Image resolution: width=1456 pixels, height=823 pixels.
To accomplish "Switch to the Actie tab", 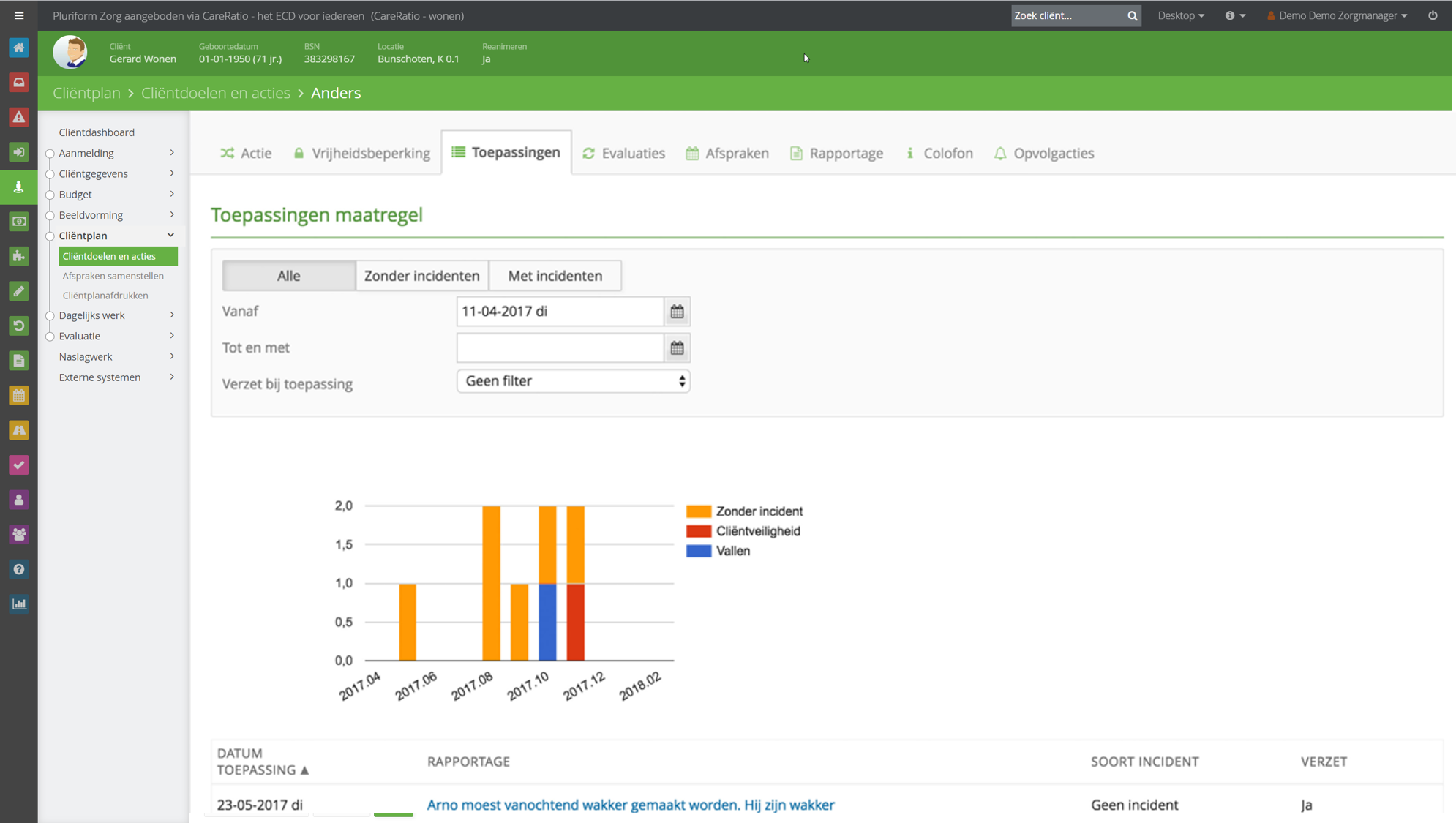I will click(246, 153).
